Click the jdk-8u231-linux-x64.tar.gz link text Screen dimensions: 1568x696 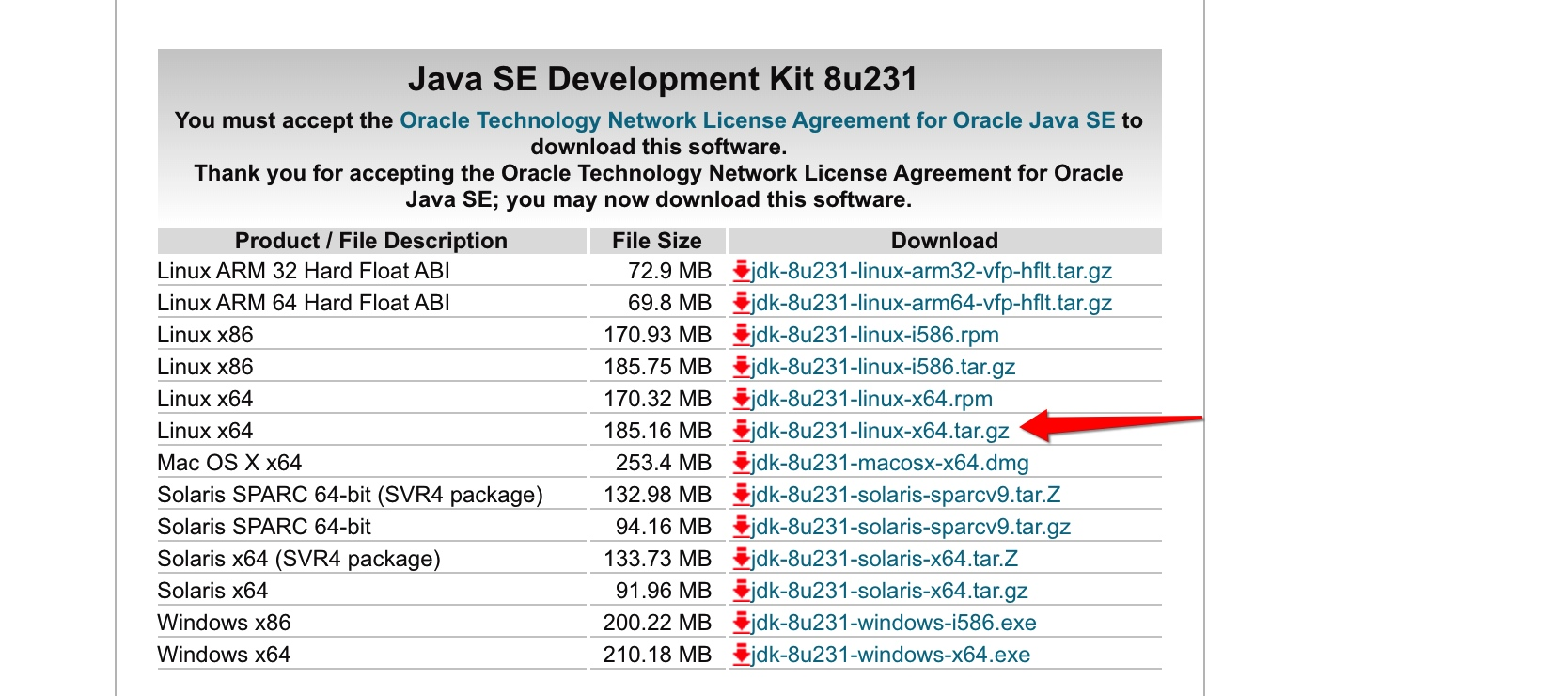point(880,431)
